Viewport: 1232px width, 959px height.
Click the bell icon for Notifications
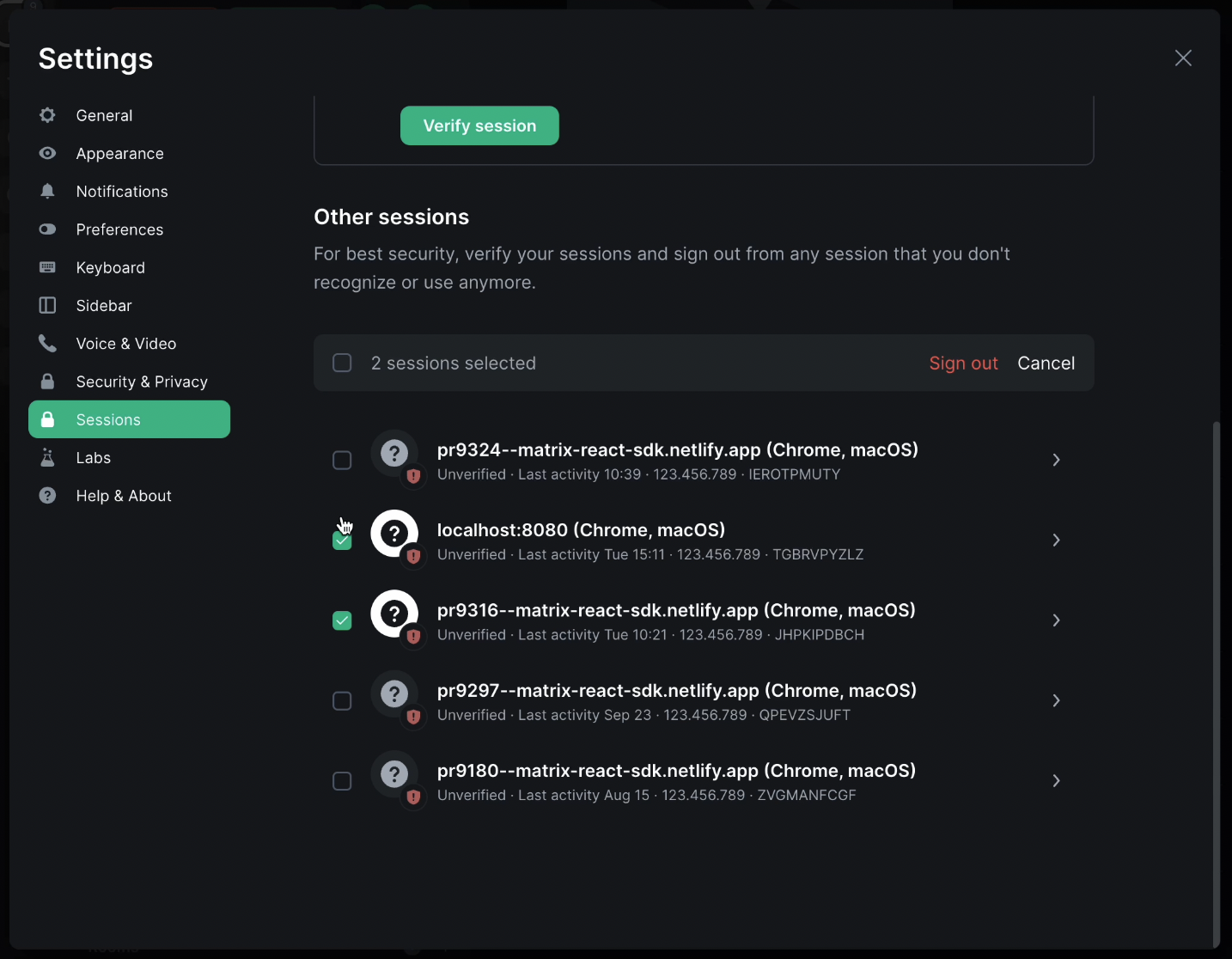[47, 191]
